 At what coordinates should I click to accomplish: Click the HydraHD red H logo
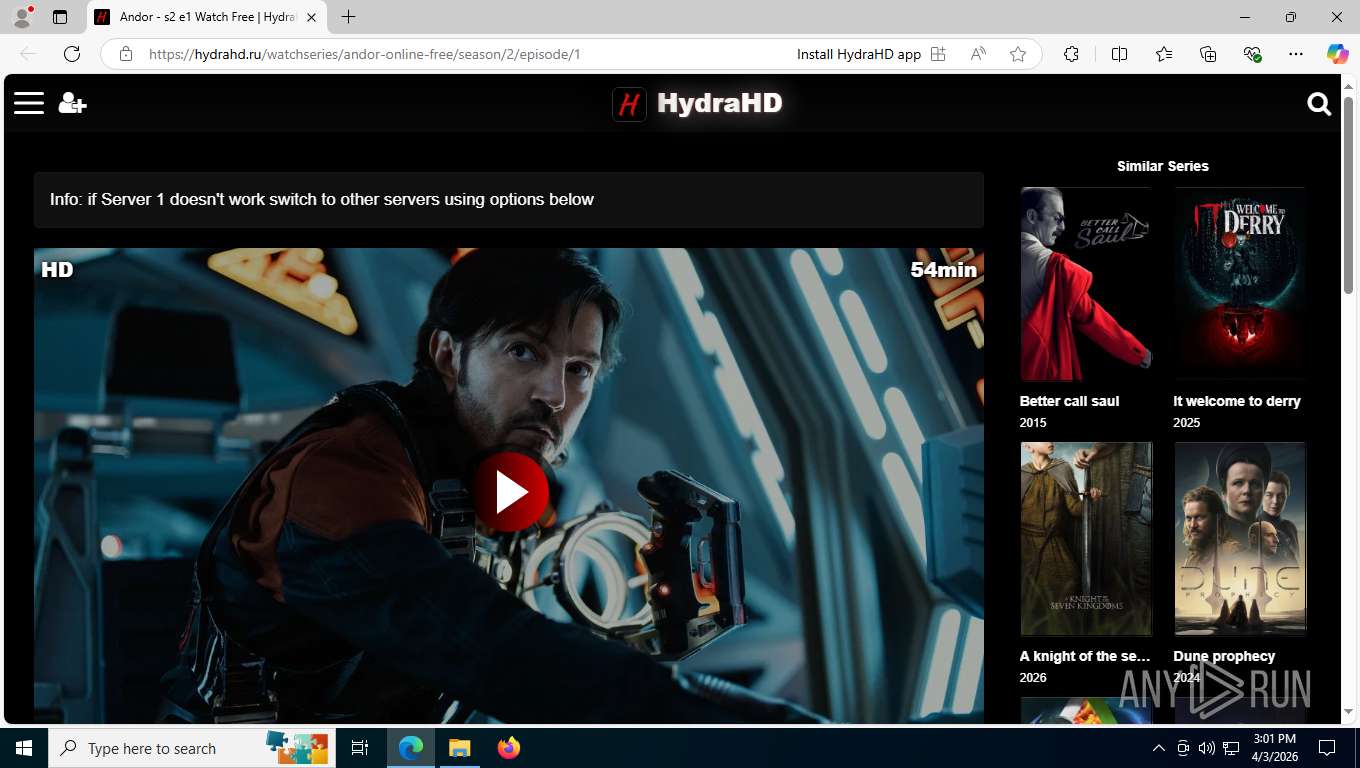click(629, 103)
